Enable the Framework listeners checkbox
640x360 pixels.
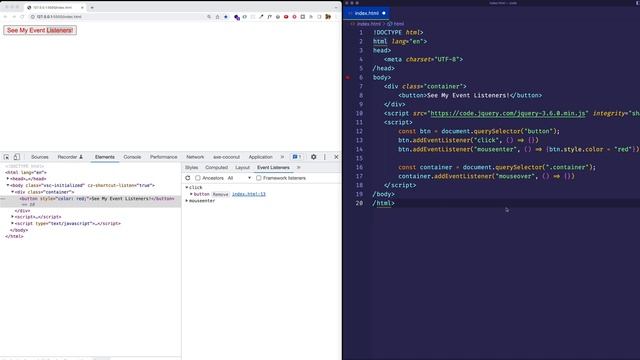coord(259,178)
